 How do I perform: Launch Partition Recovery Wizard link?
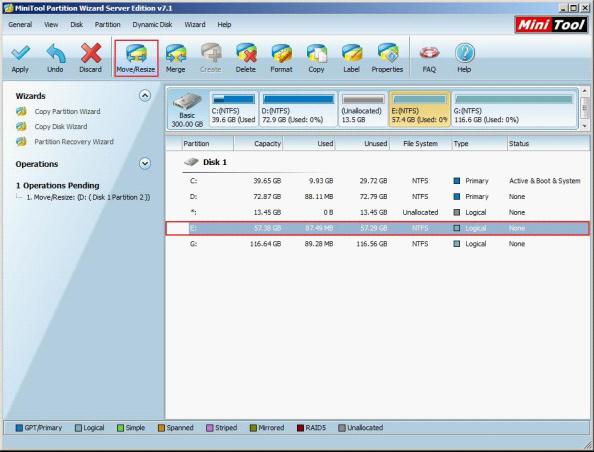tap(74, 142)
